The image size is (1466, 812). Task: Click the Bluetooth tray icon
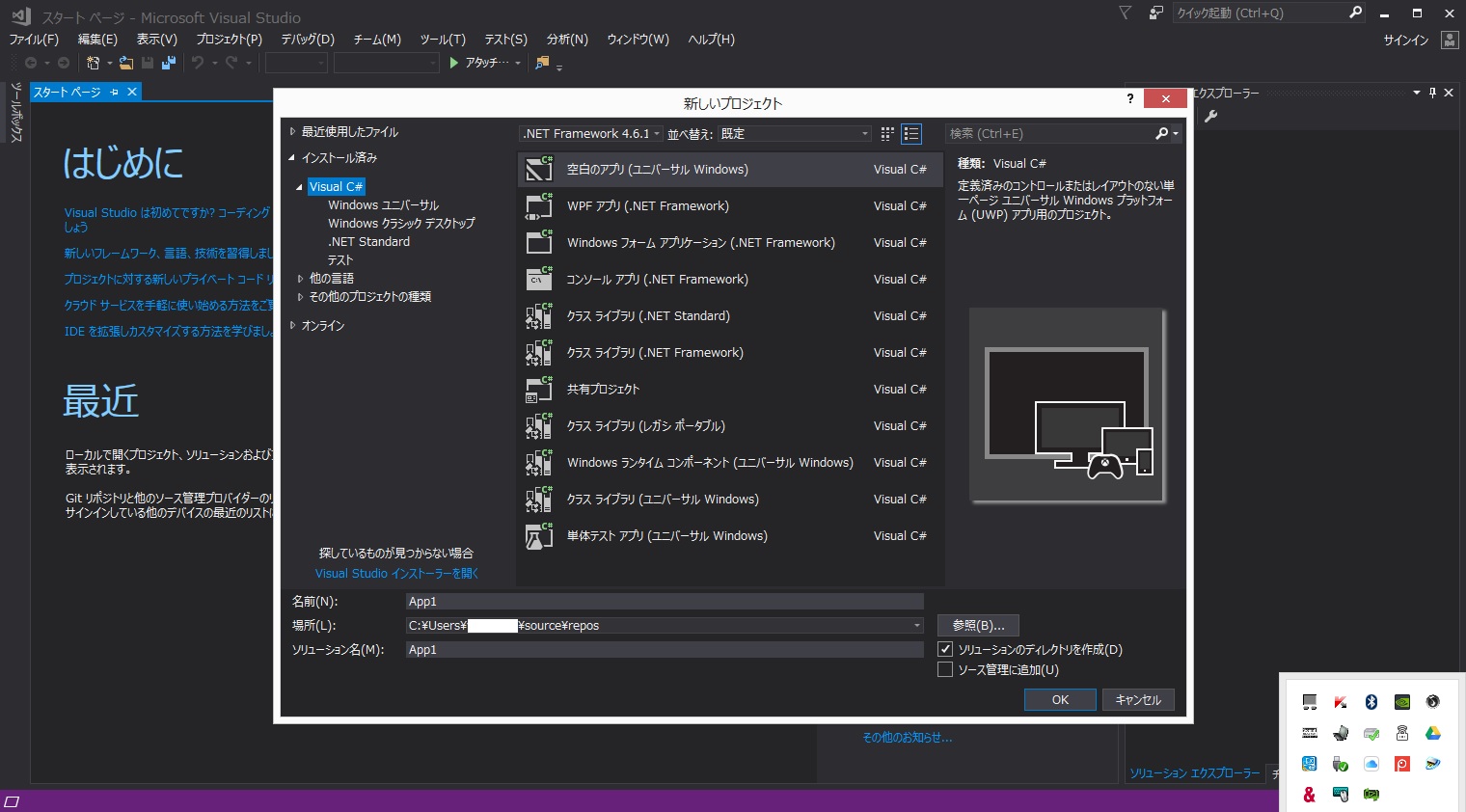click(1371, 702)
